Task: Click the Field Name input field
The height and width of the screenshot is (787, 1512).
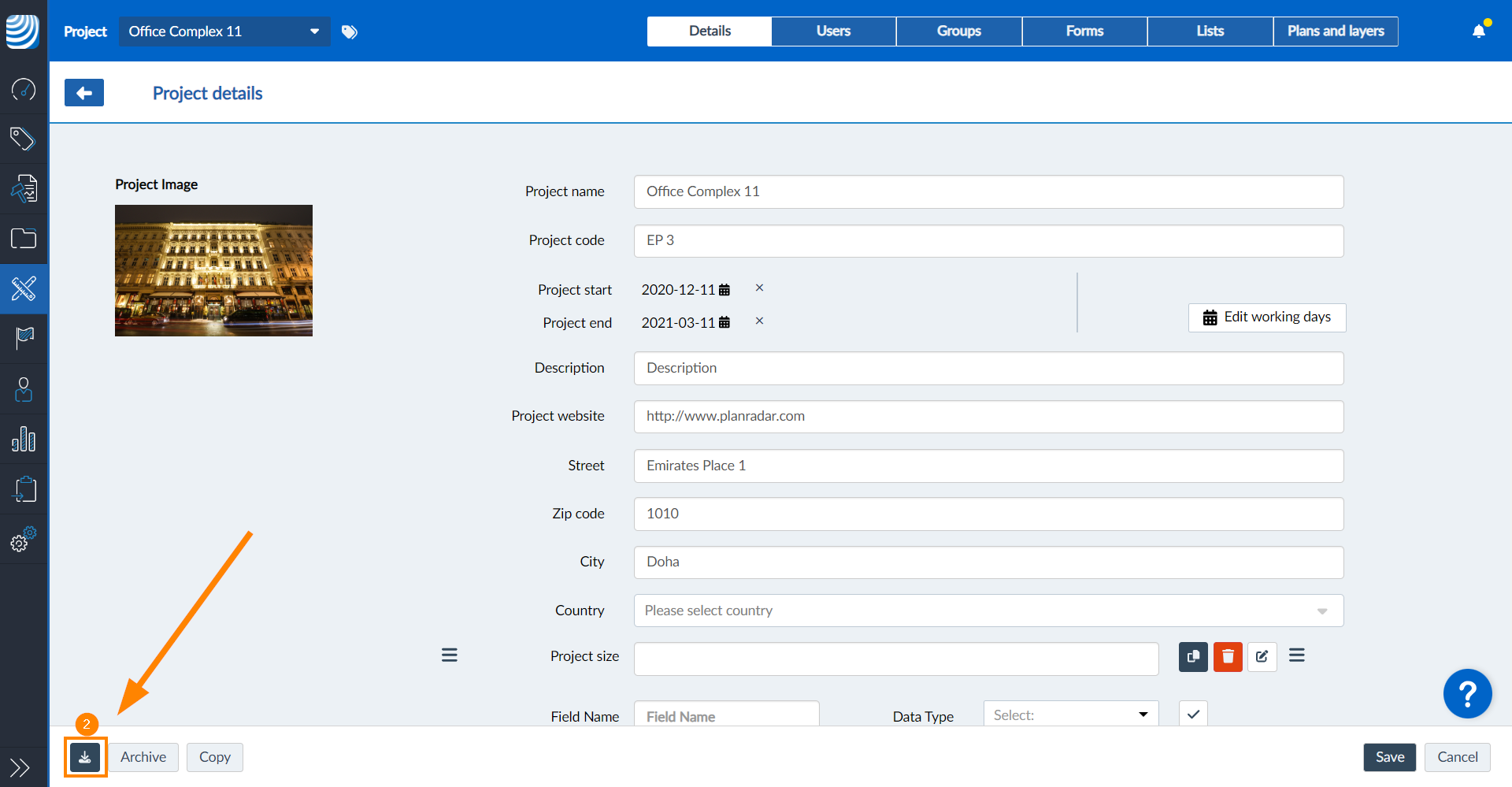Action: click(x=726, y=714)
